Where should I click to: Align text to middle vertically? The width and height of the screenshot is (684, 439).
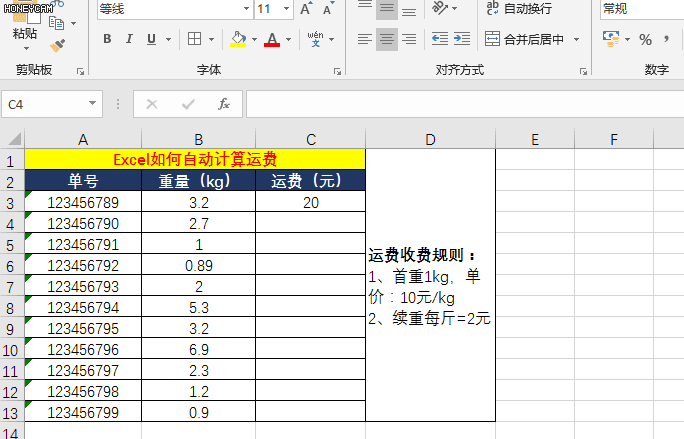[386, 9]
